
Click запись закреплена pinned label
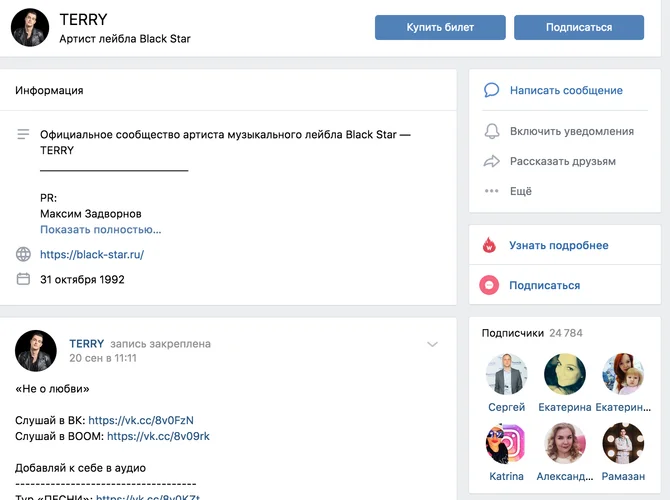(161, 344)
